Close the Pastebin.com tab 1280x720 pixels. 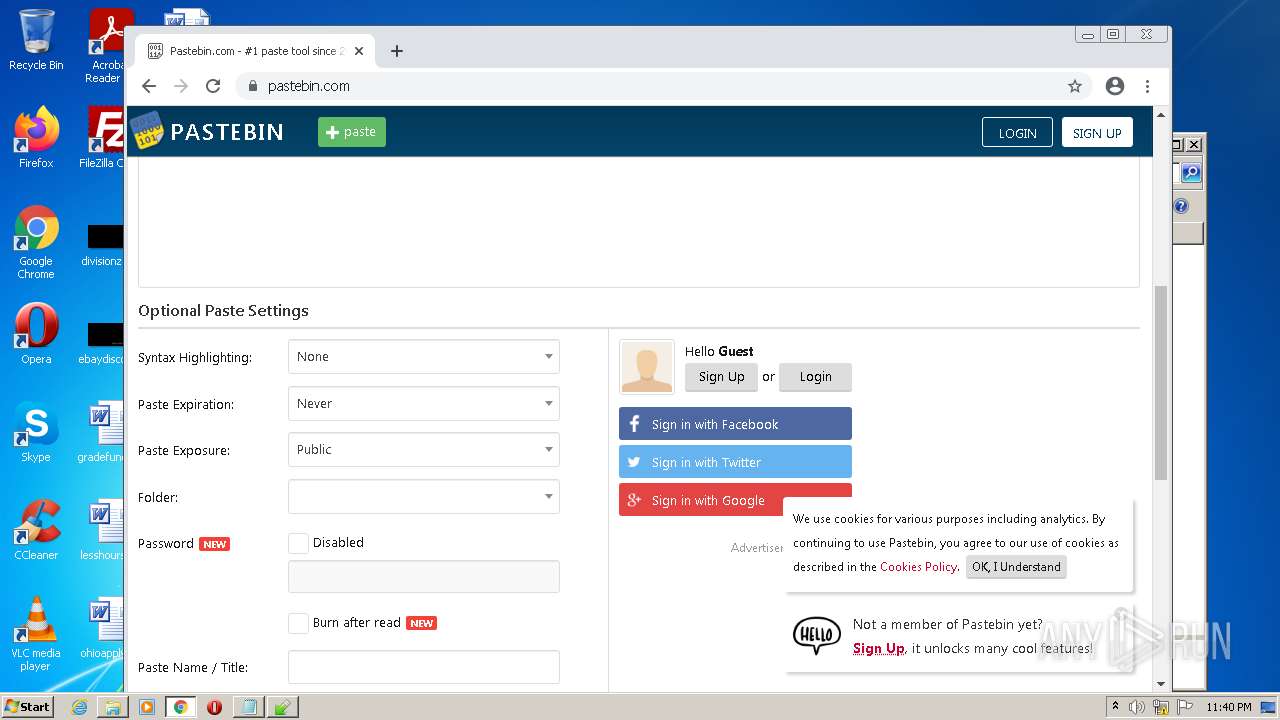(x=359, y=51)
